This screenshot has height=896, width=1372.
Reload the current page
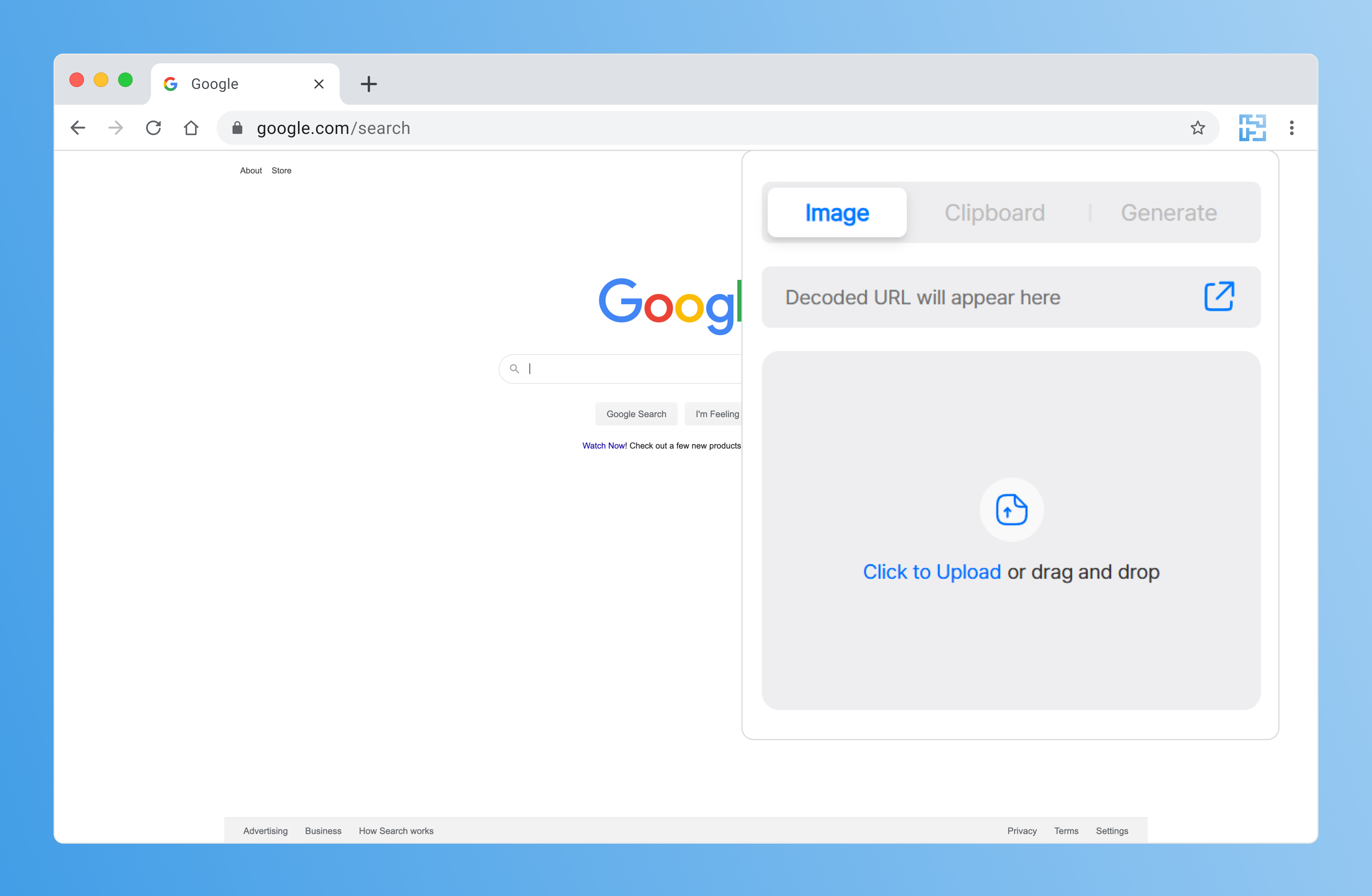(153, 128)
